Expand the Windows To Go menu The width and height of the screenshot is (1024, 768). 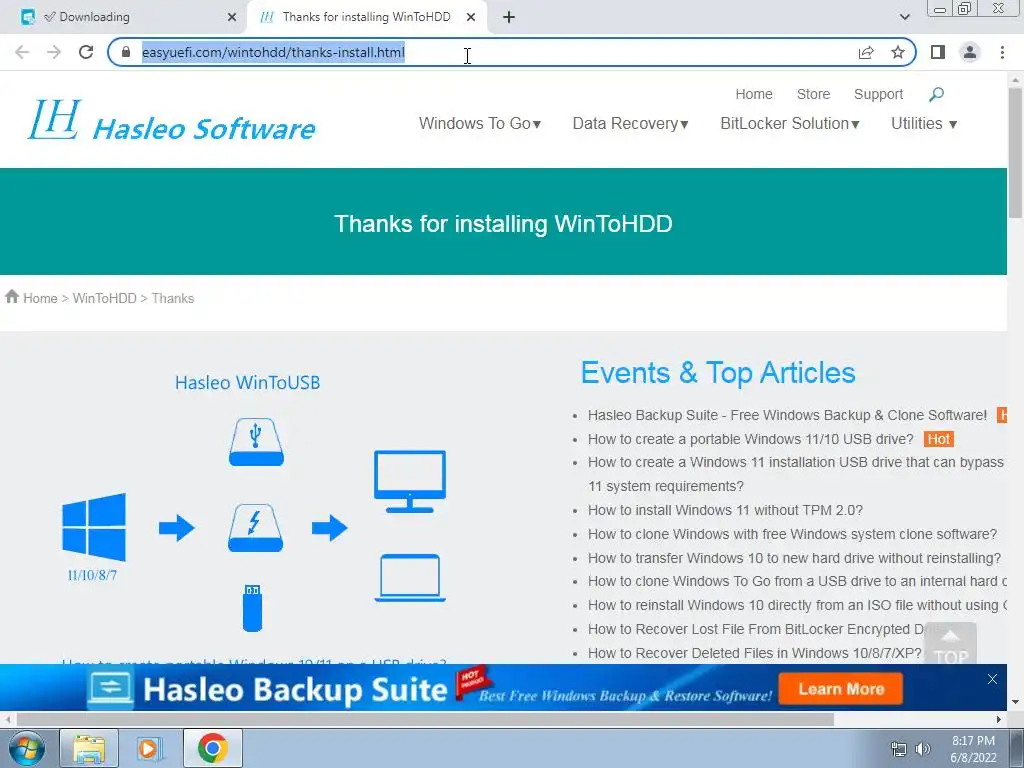(480, 123)
